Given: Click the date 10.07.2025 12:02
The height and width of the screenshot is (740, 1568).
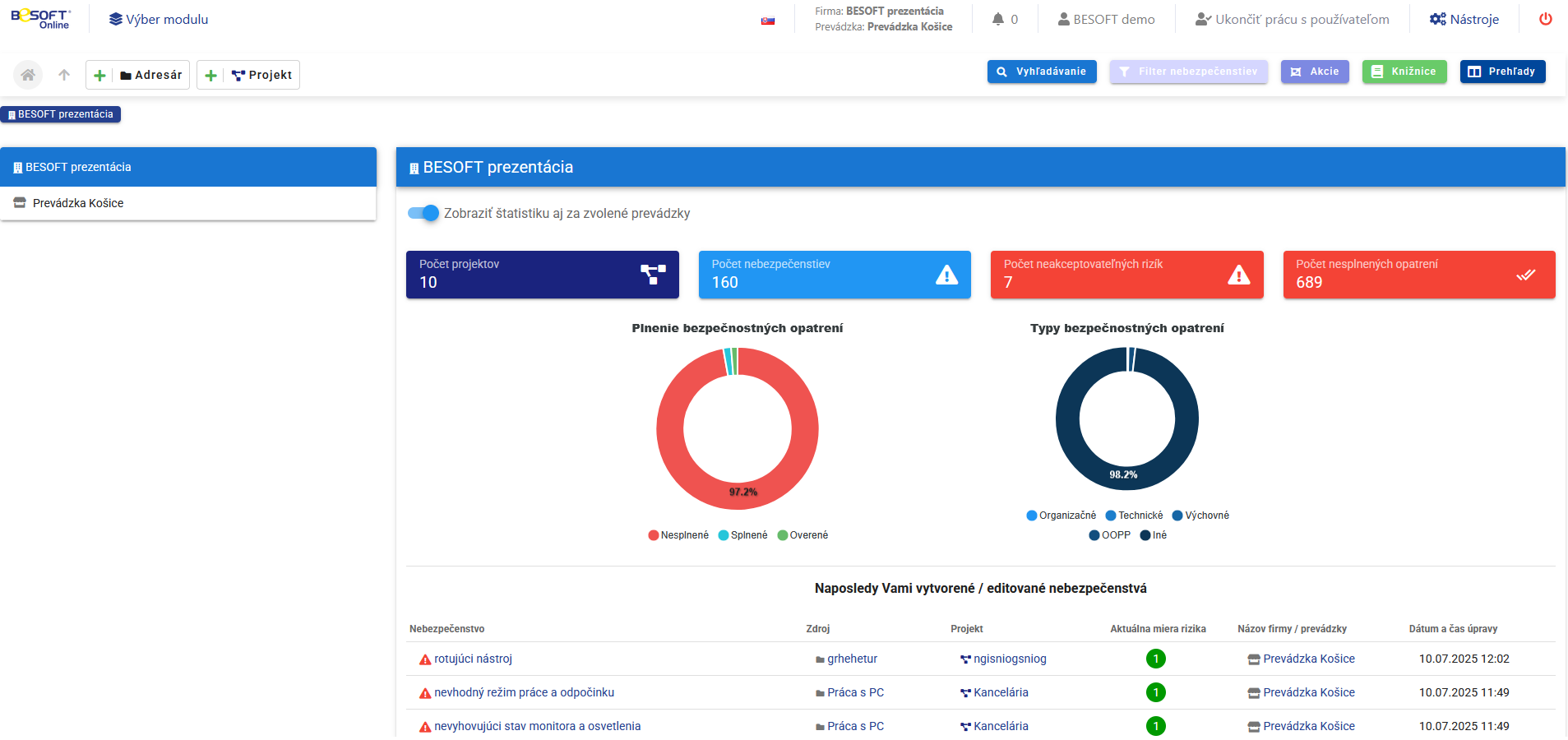Looking at the screenshot, I should pos(1464,659).
